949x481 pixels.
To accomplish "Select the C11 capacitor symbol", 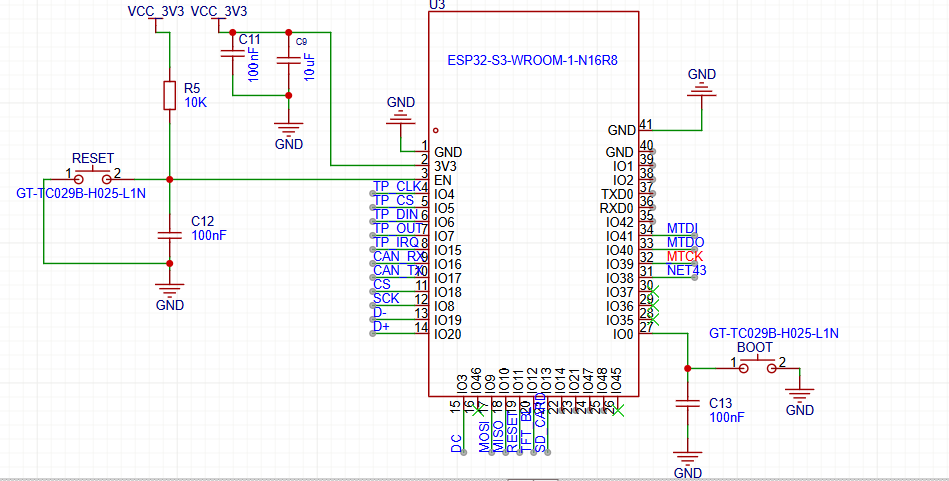I will click(x=232, y=54).
